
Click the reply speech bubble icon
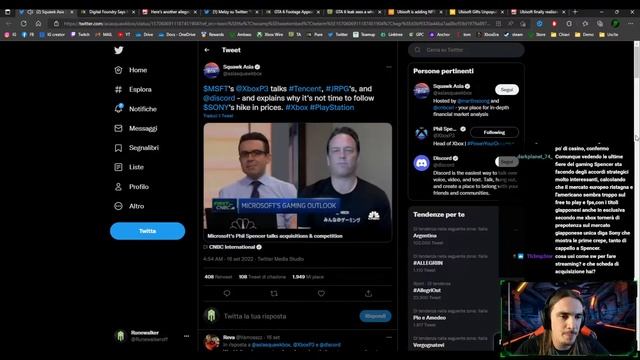click(x=227, y=293)
